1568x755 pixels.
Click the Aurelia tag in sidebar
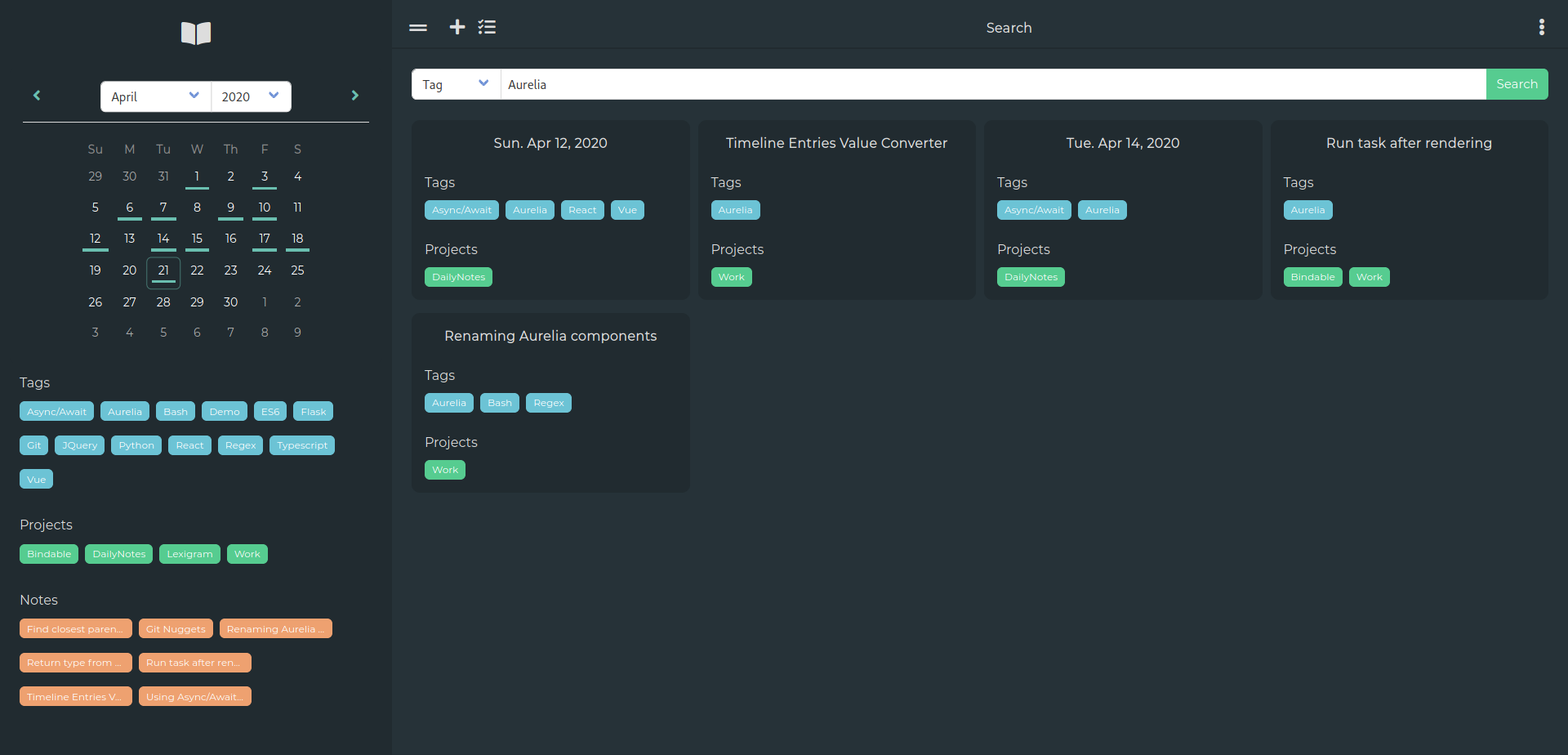125,412
